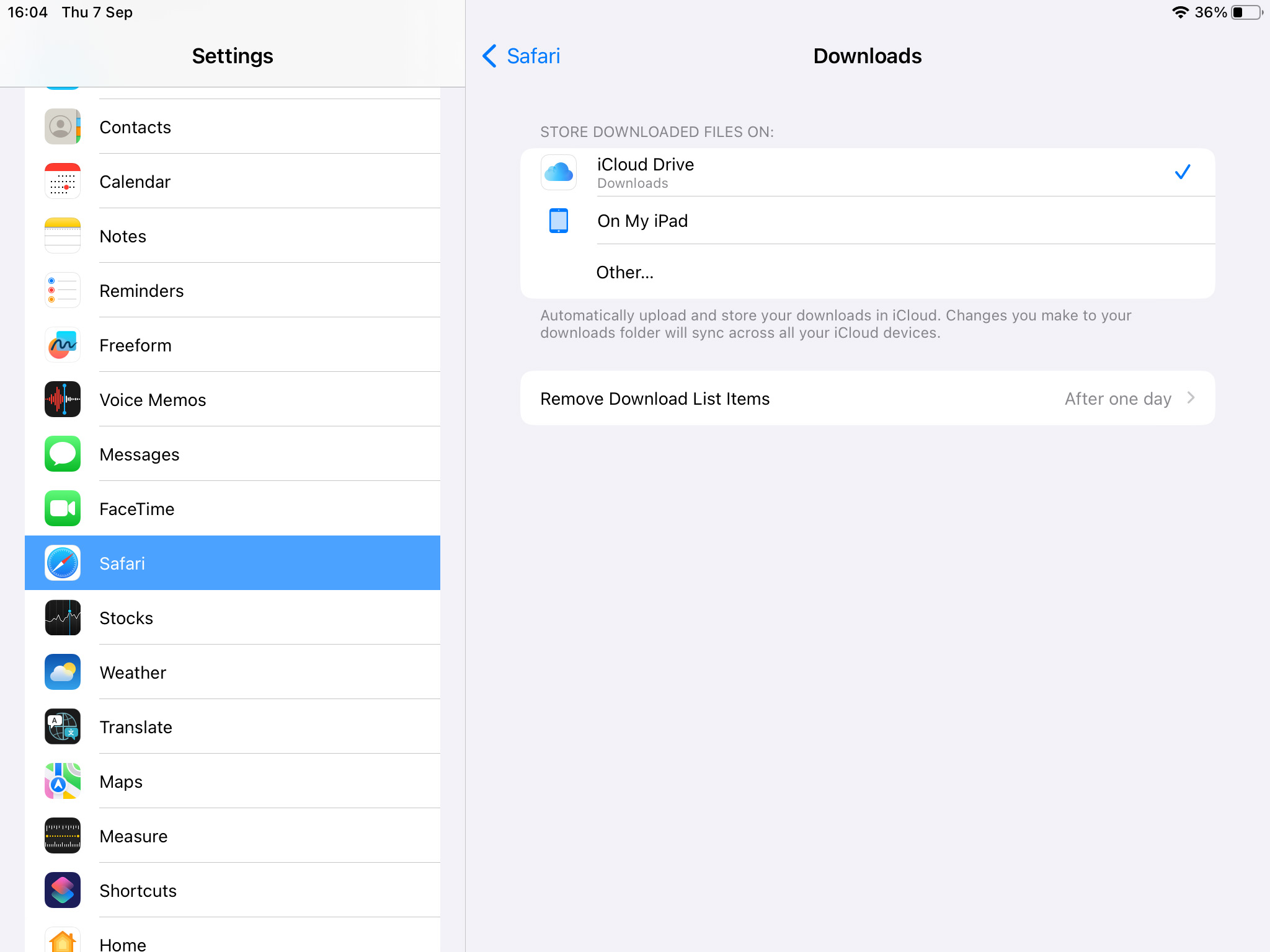The image size is (1270, 952).
Task: Open Contacts settings
Action: pos(233,126)
